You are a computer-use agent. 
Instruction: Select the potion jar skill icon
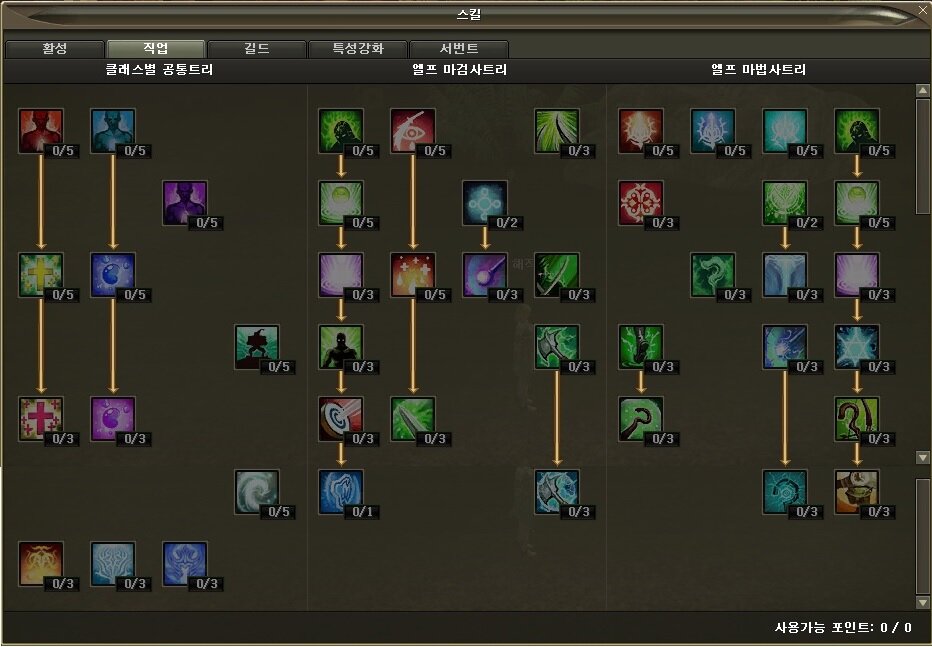(x=857, y=492)
